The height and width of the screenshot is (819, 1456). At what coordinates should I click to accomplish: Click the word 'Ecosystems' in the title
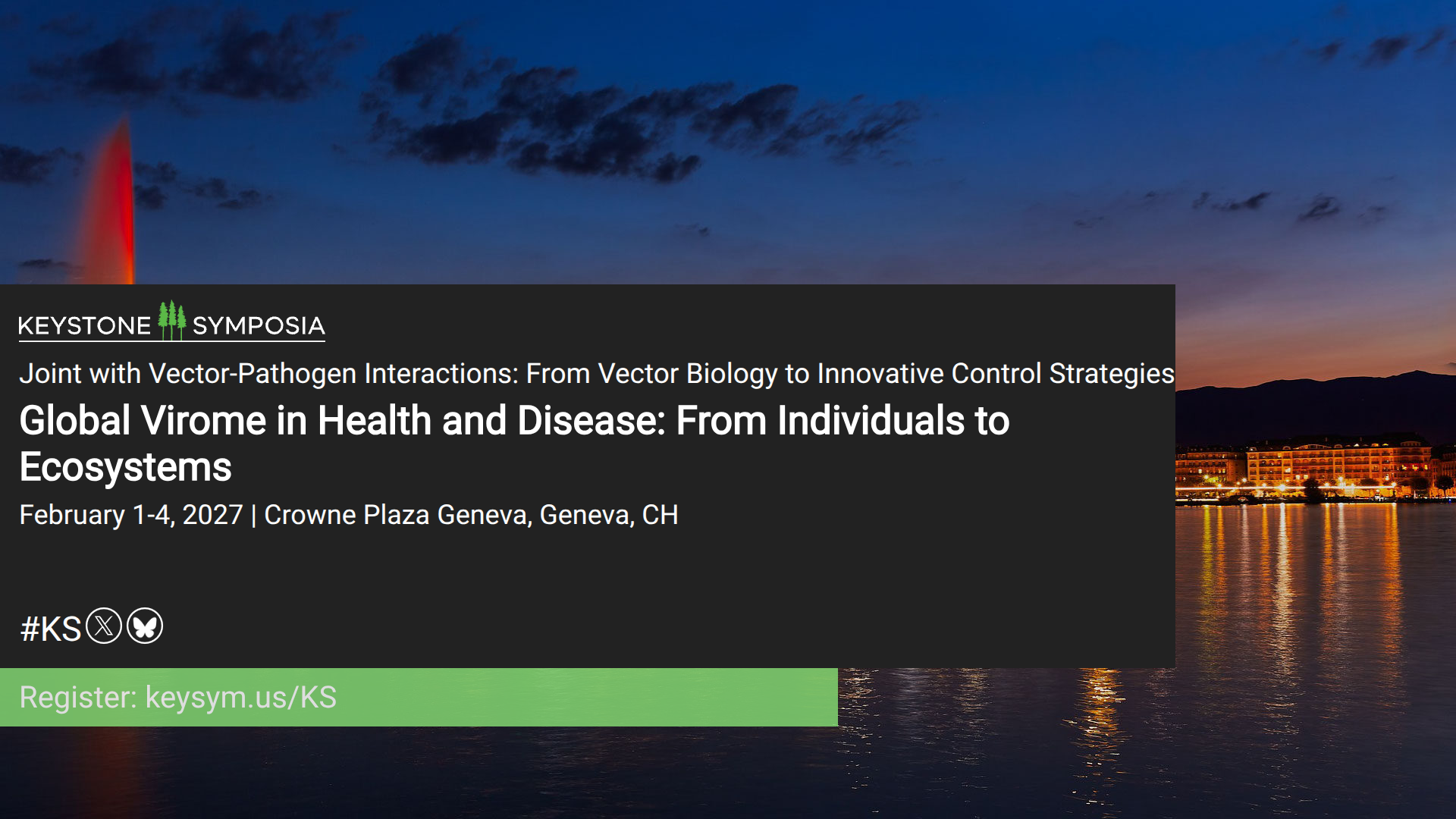click(126, 467)
